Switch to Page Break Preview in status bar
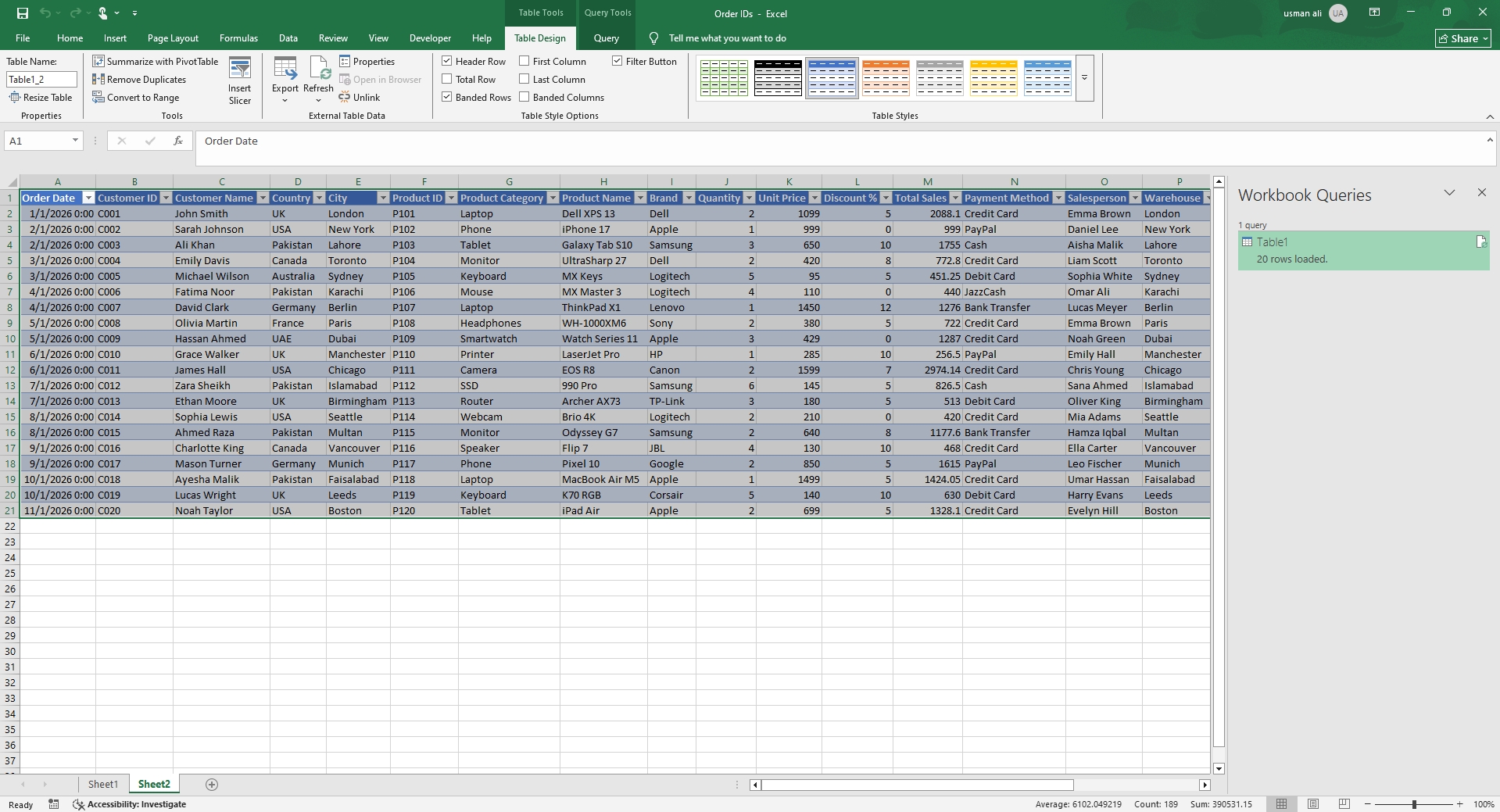Screen dimensions: 1500x812 (x=1344, y=804)
